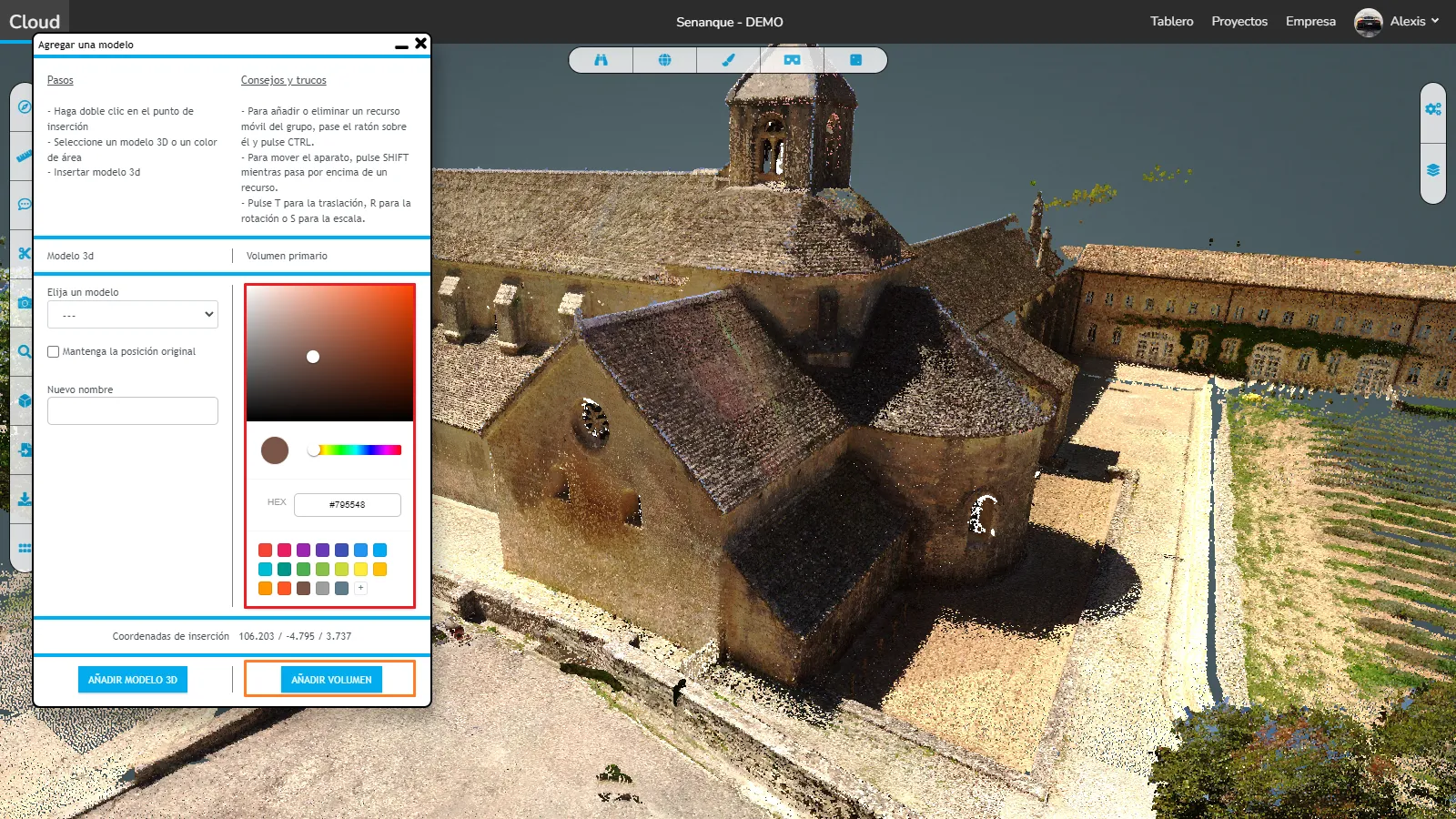Viewport: 1456px width, 819px height.
Task: Click the Consejos y trucos link
Action: click(x=283, y=80)
